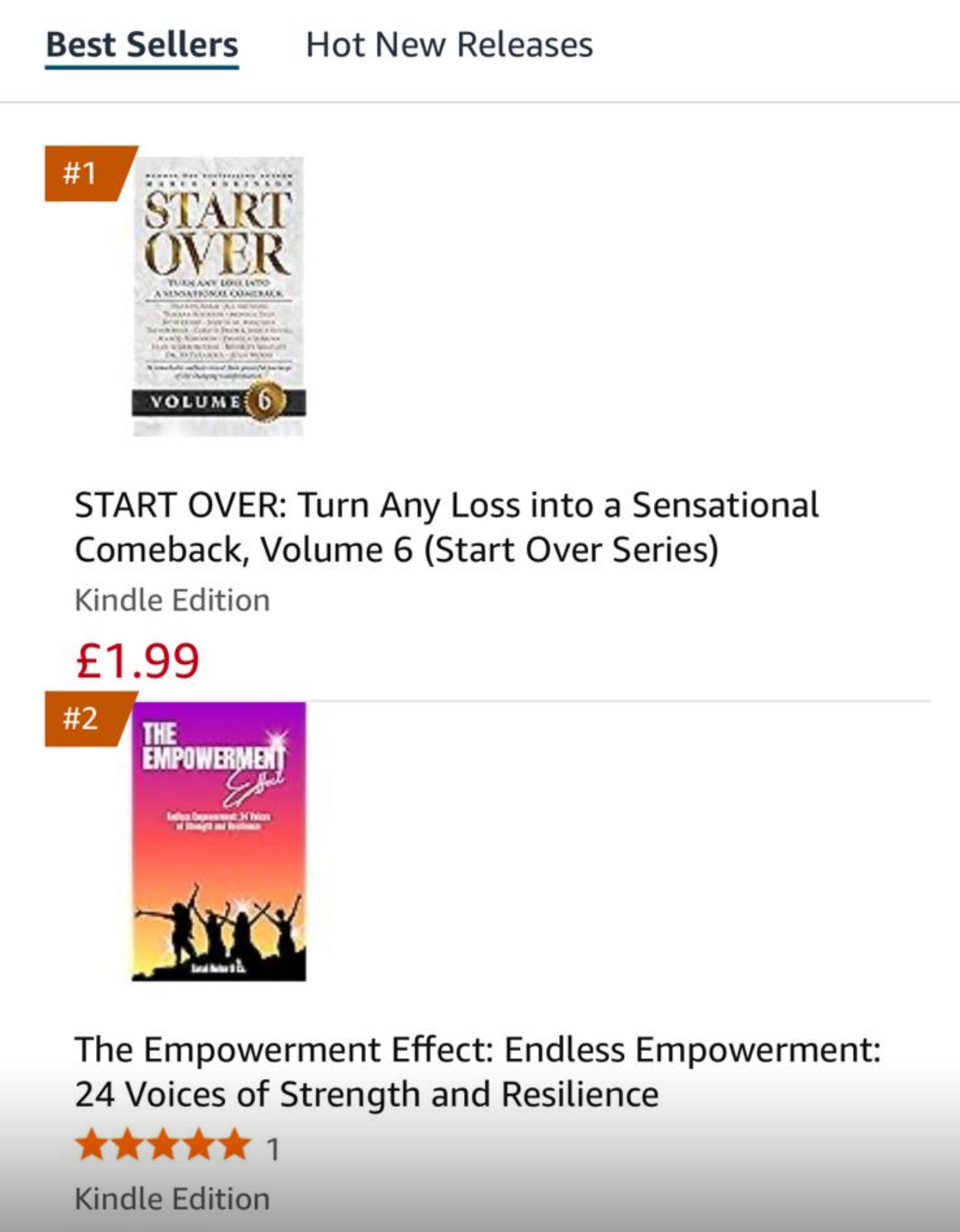Switch to the Hot New Releases tab
Screen dimensions: 960x1232
[x=449, y=45]
